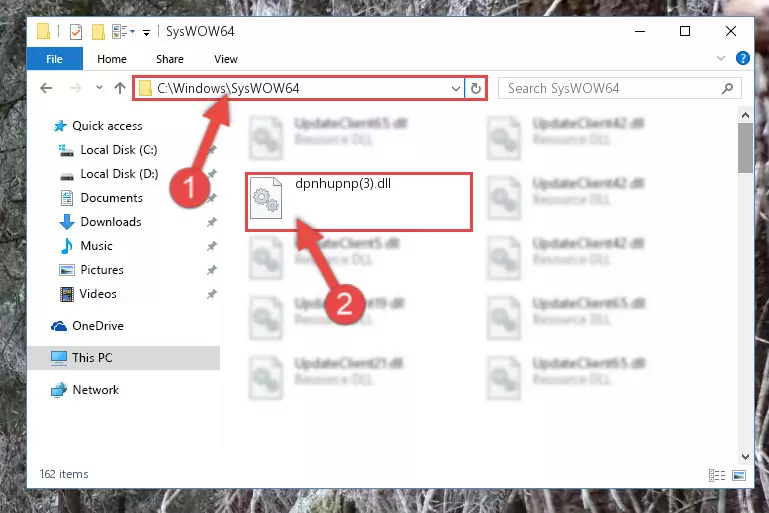Open Music in the sidebar
The image size is (769, 513).
click(96, 246)
